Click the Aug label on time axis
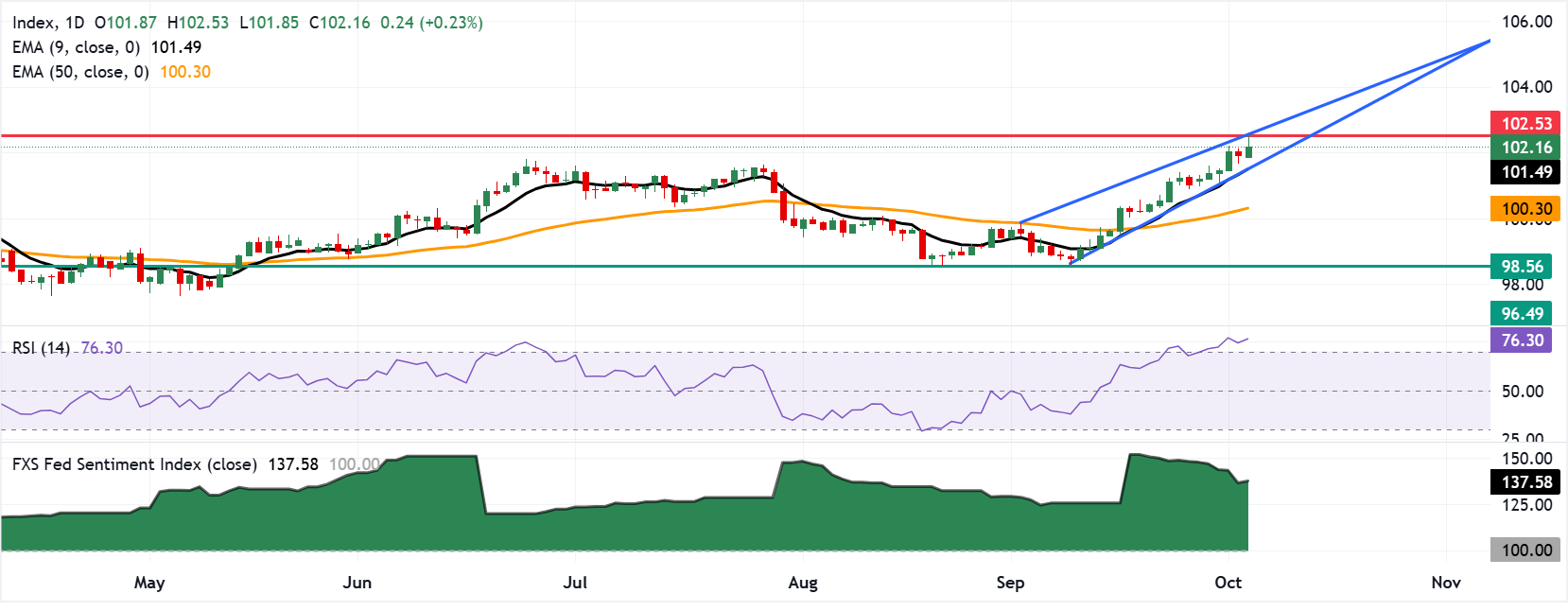 (x=803, y=583)
